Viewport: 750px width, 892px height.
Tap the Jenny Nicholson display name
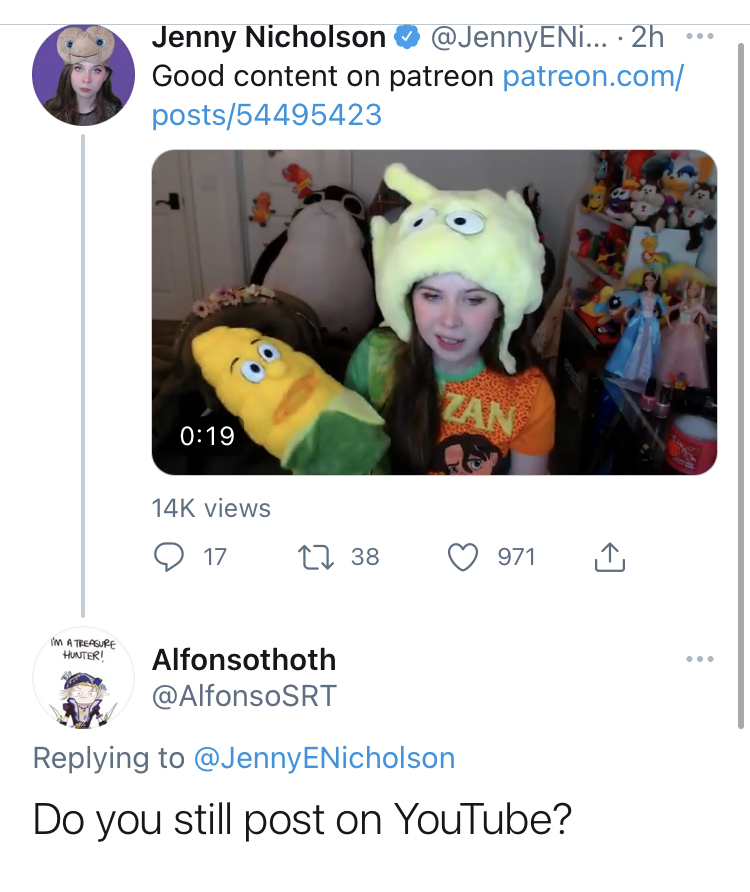269,37
